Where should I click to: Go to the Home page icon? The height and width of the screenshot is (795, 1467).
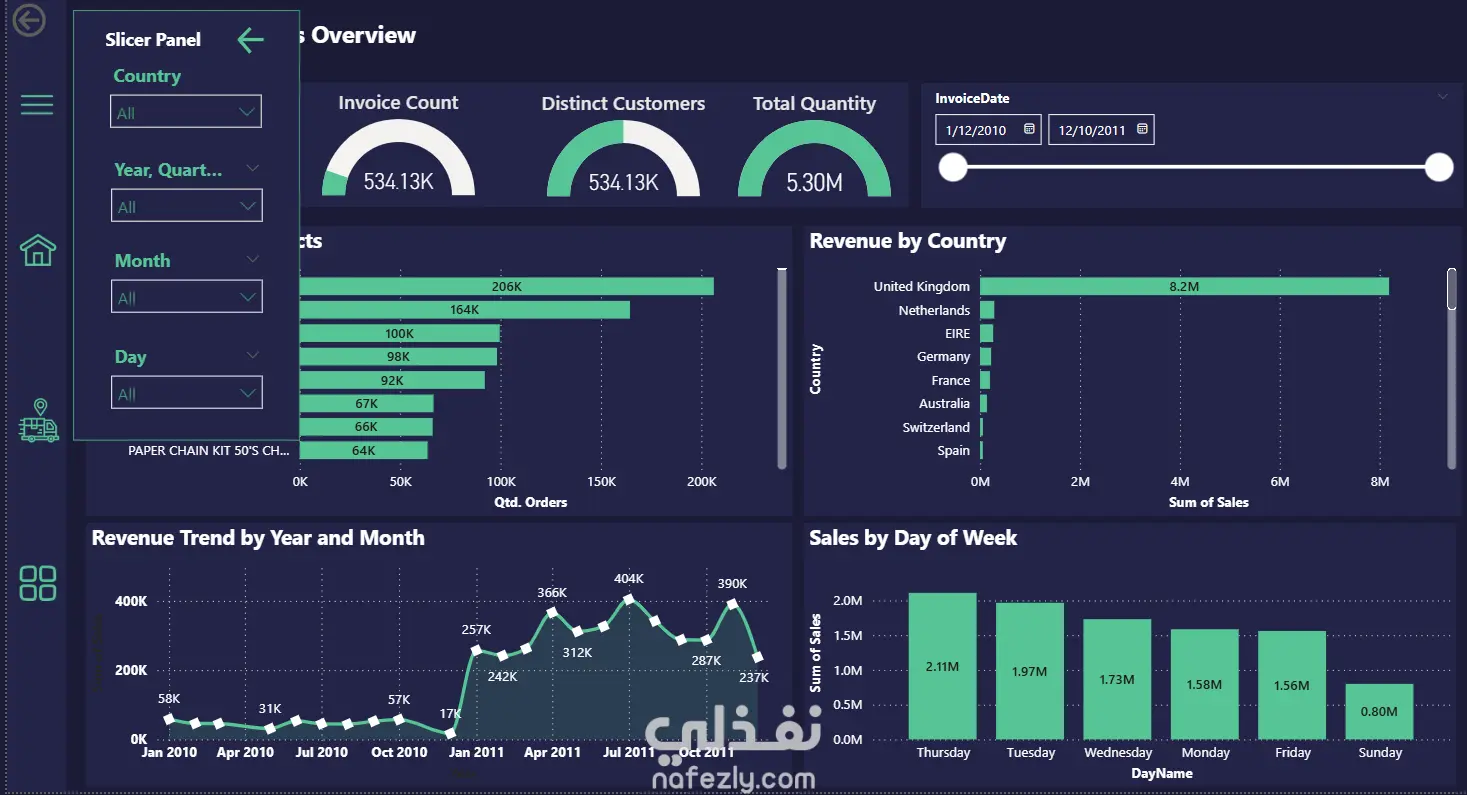pyautogui.click(x=38, y=250)
